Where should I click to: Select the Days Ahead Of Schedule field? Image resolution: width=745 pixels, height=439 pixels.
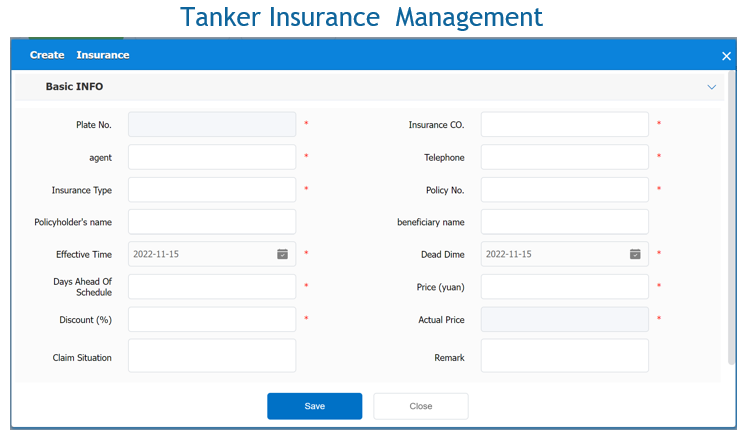point(212,287)
